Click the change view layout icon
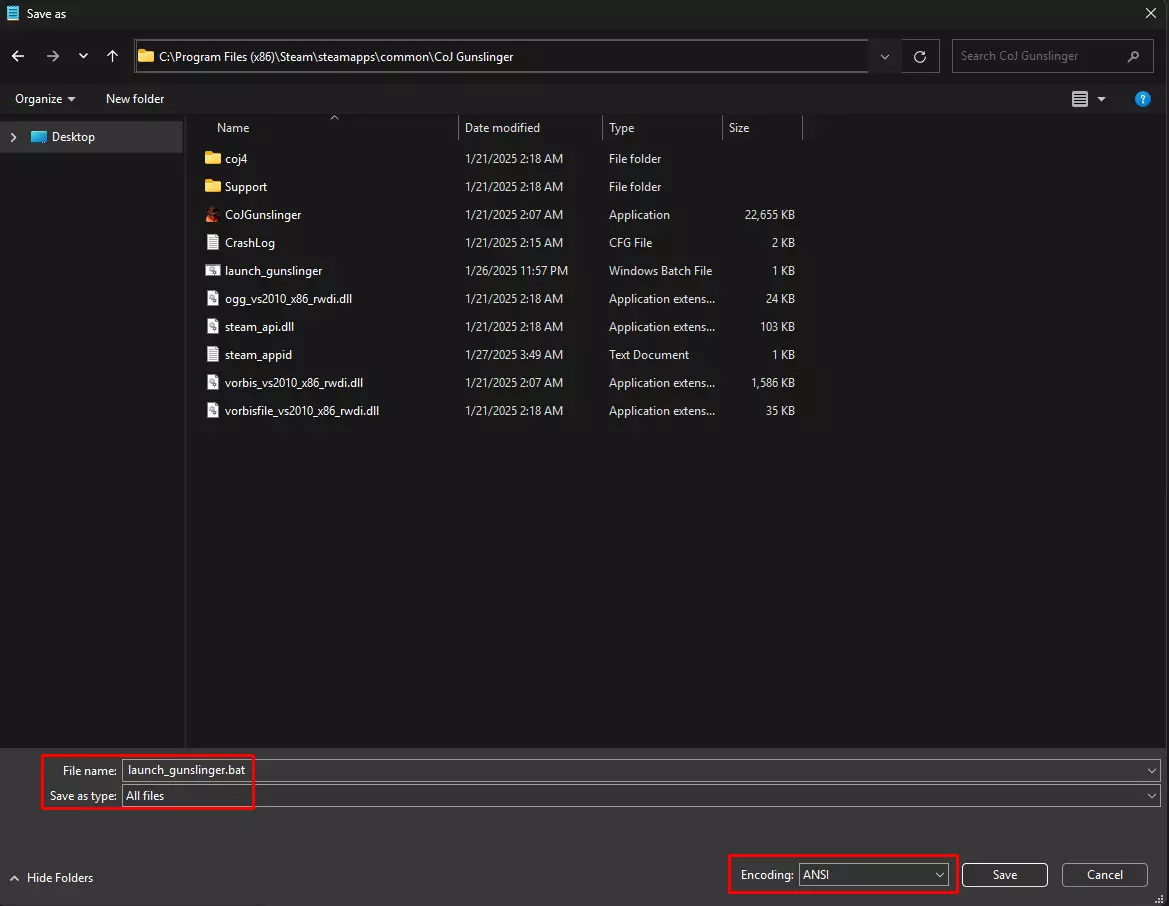1169x906 pixels. pyautogui.click(x=1080, y=99)
